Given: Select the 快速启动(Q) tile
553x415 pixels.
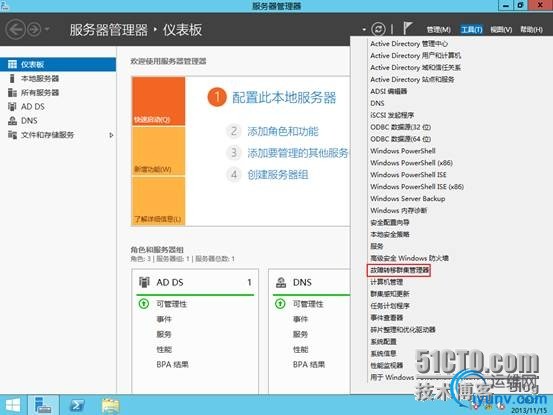Looking at the screenshot, I should click(158, 101).
